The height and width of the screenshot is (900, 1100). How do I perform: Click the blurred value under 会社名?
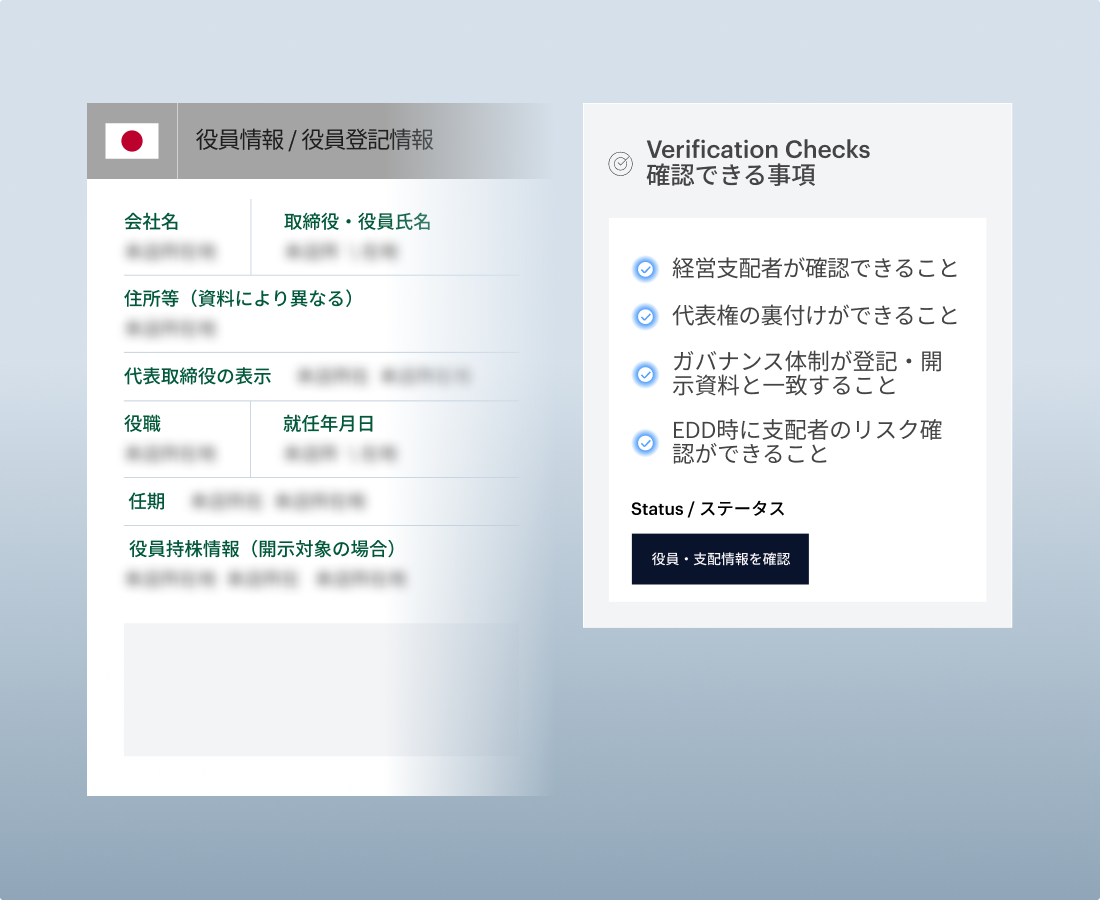(x=170, y=251)
